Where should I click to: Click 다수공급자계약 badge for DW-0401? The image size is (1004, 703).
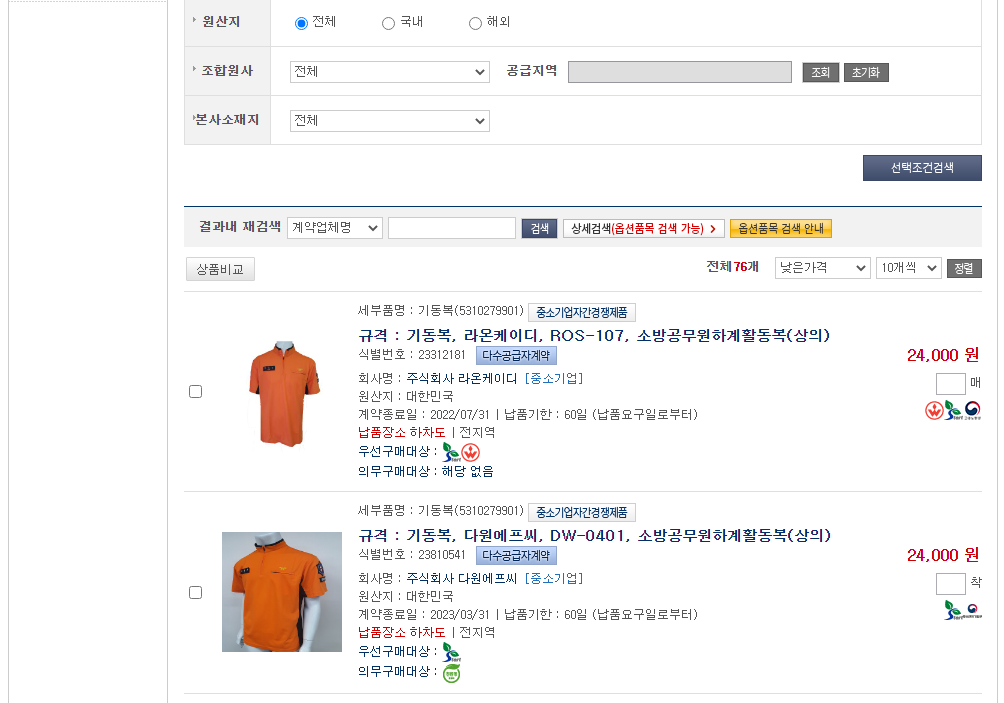pos(516,555)
